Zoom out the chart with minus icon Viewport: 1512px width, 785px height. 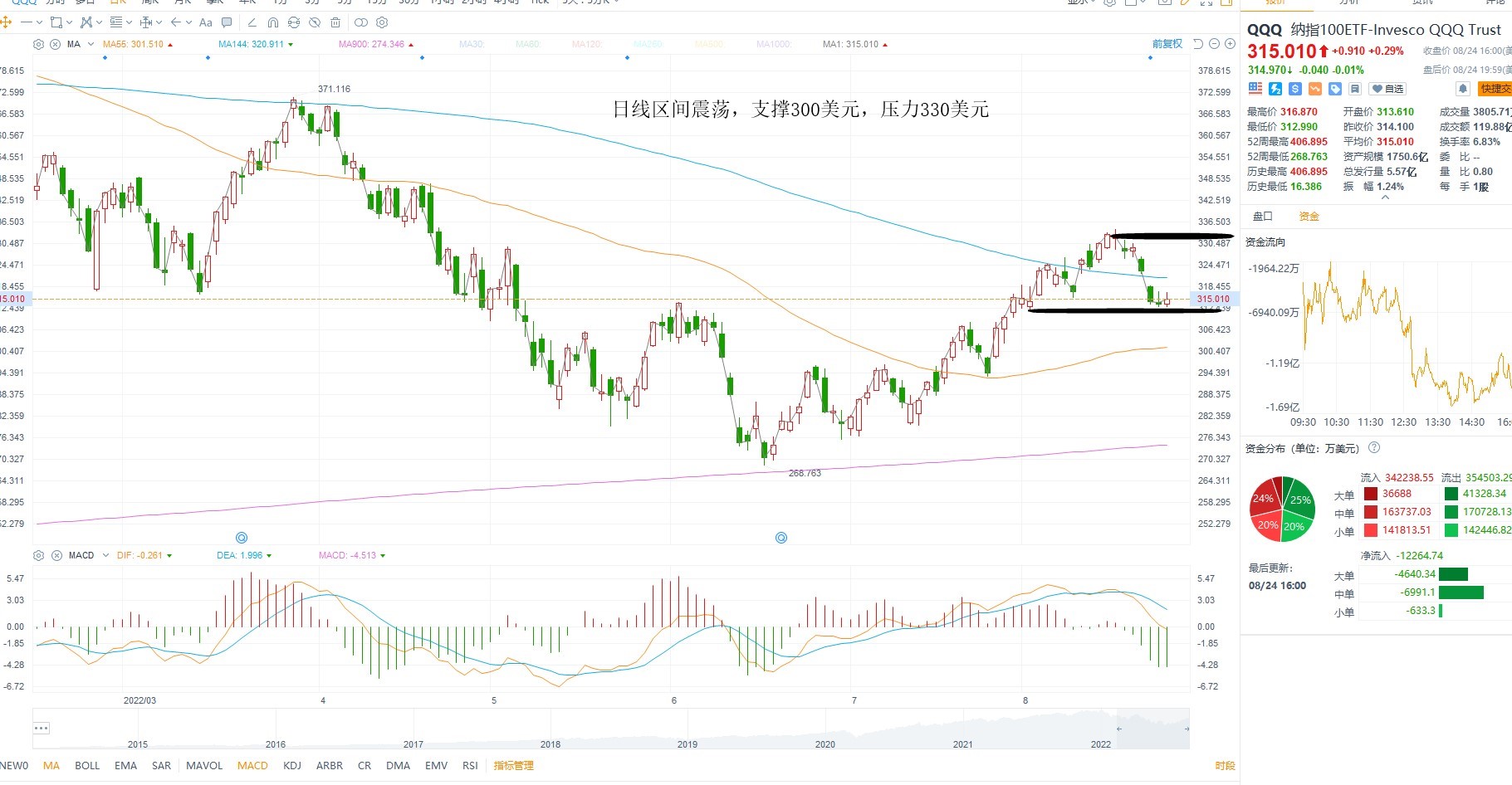[x=1214, y=44]
